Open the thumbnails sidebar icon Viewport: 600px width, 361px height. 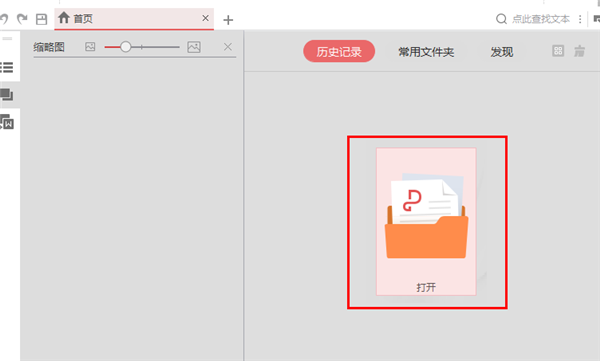tap(7, 95)
